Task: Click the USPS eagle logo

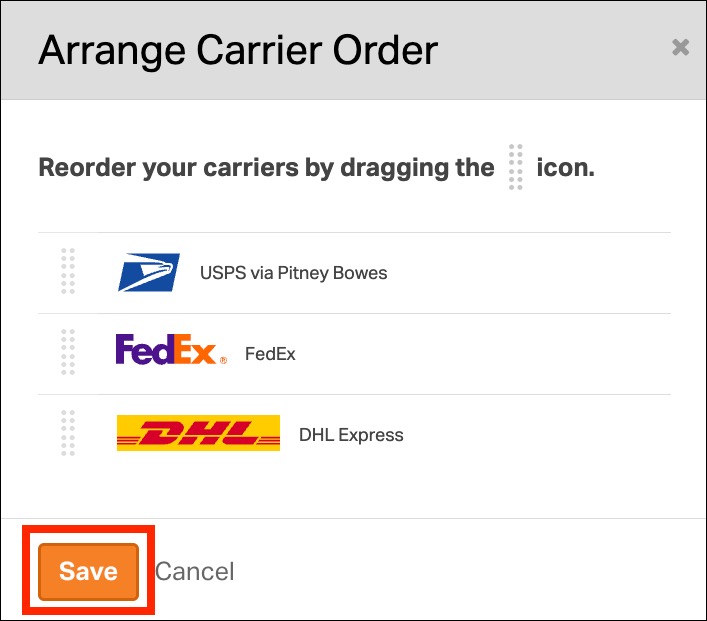Action: (x=149, y=272)
